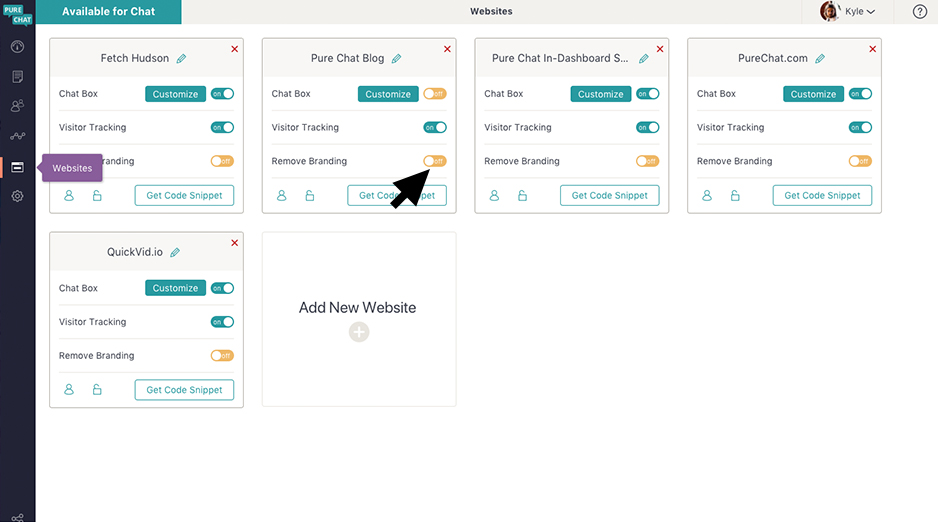
Task: Delete the Fetch Hudson website card
Action: [x=234, y=49]
